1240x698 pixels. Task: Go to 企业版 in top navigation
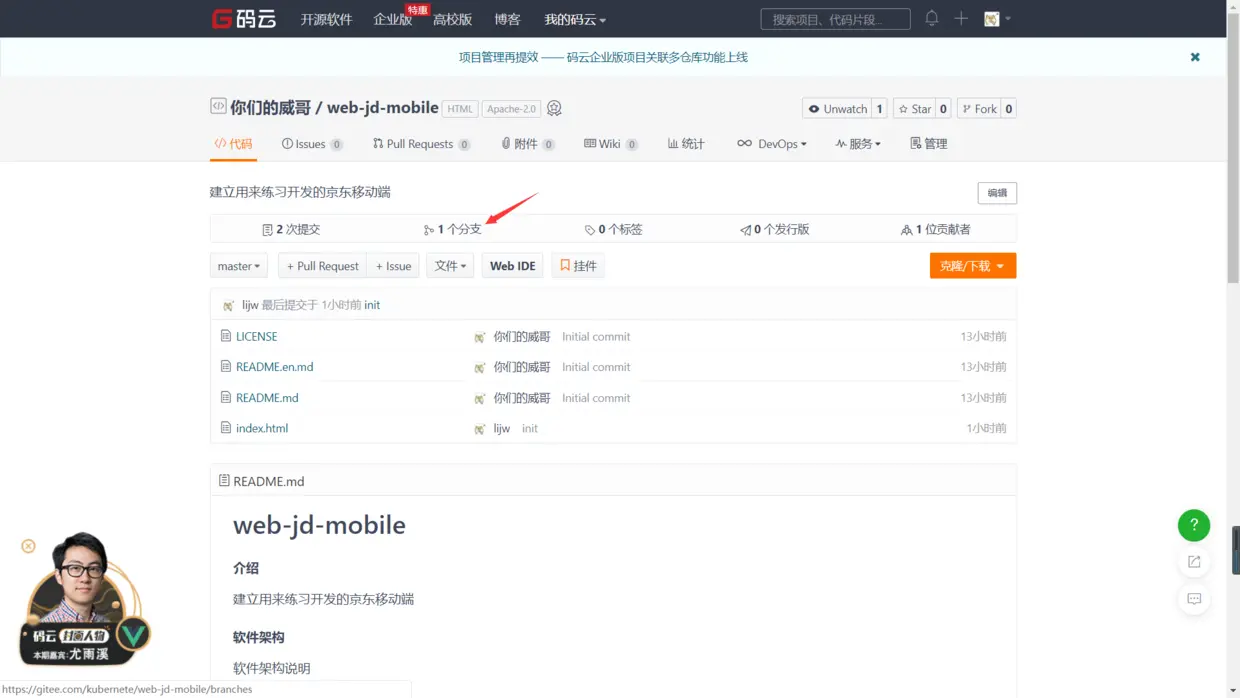393,19
